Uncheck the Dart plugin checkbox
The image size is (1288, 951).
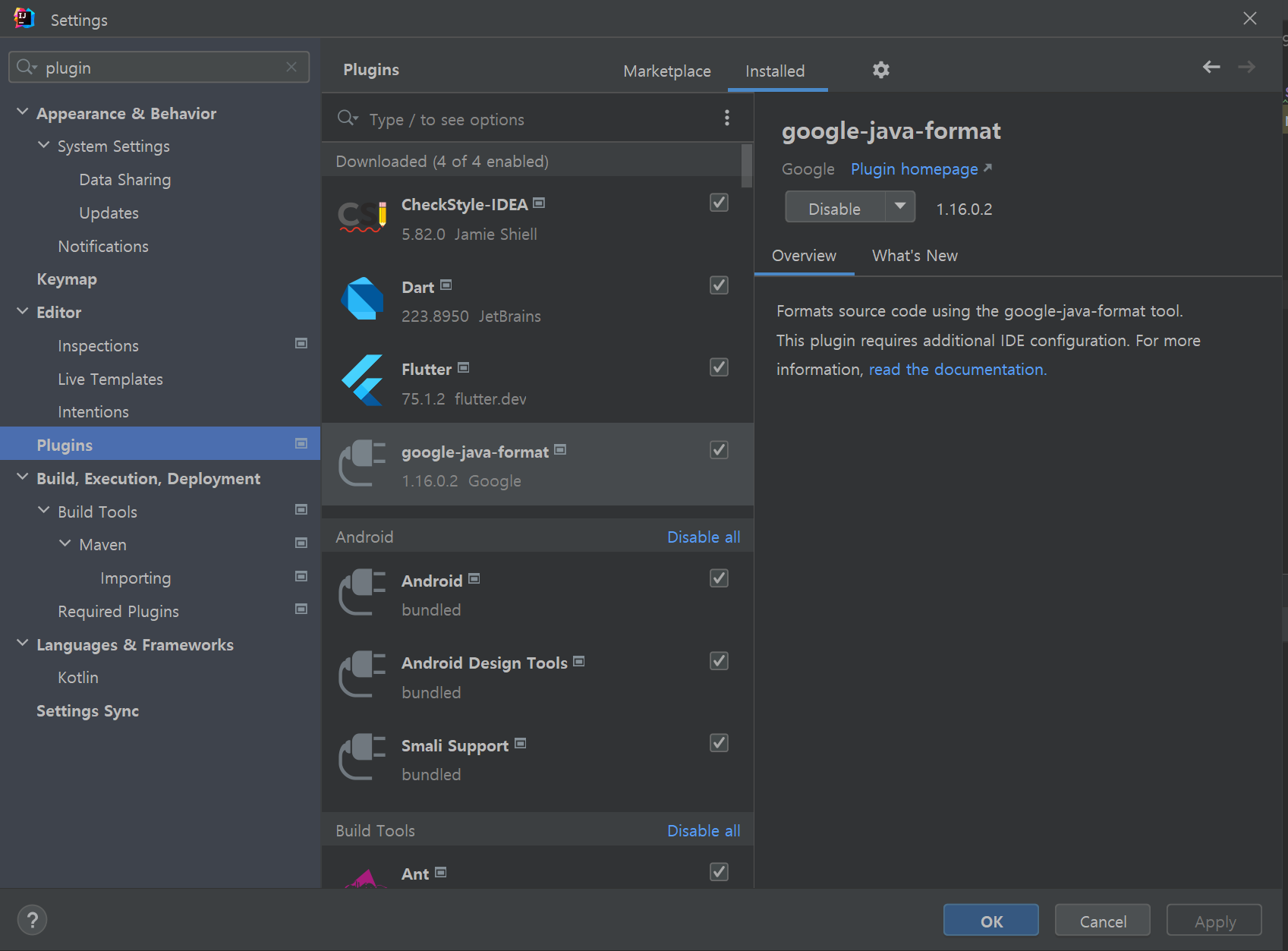[x=719, y=285]
